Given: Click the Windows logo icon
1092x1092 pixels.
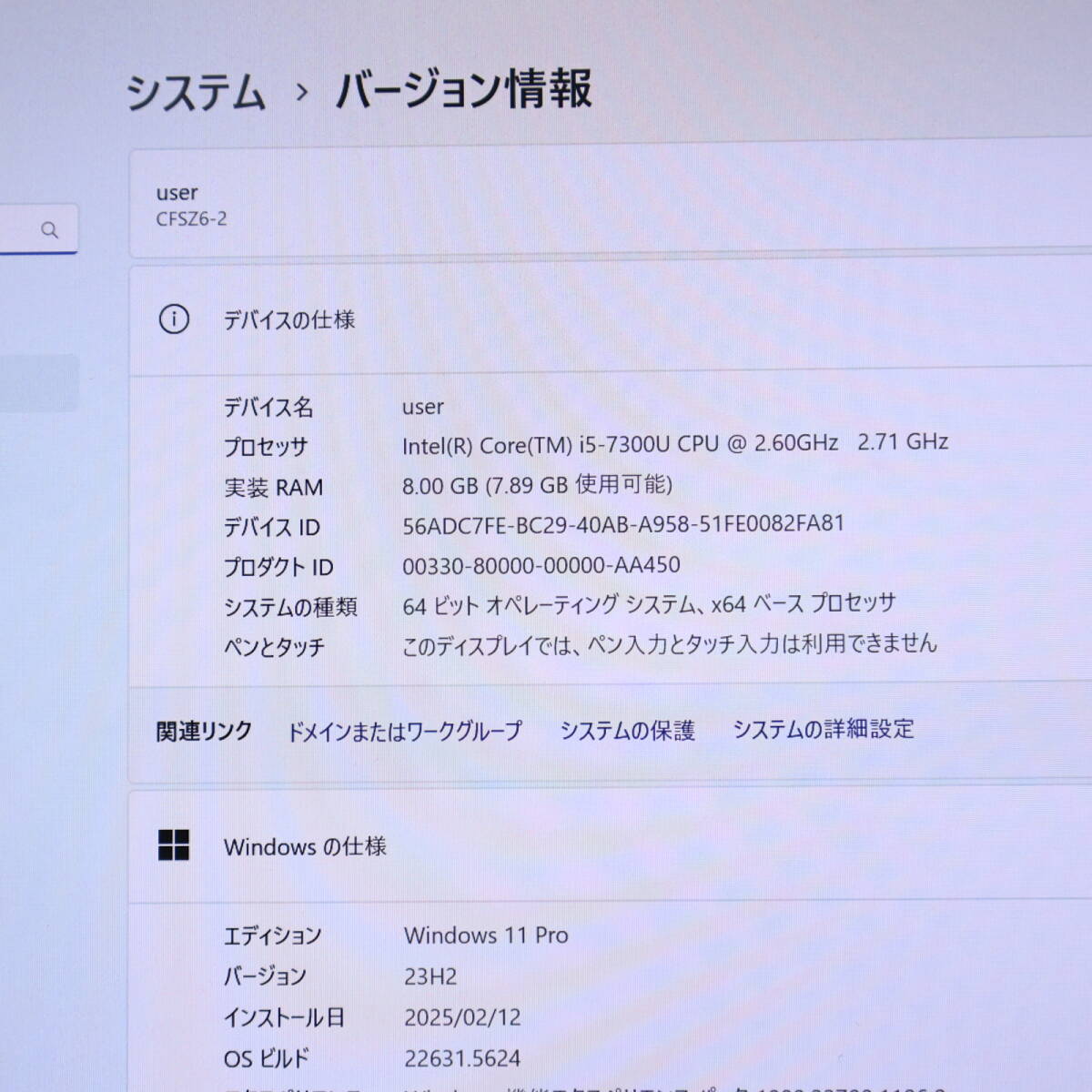Looking at the screenshot, I should (x=174, y=845).
